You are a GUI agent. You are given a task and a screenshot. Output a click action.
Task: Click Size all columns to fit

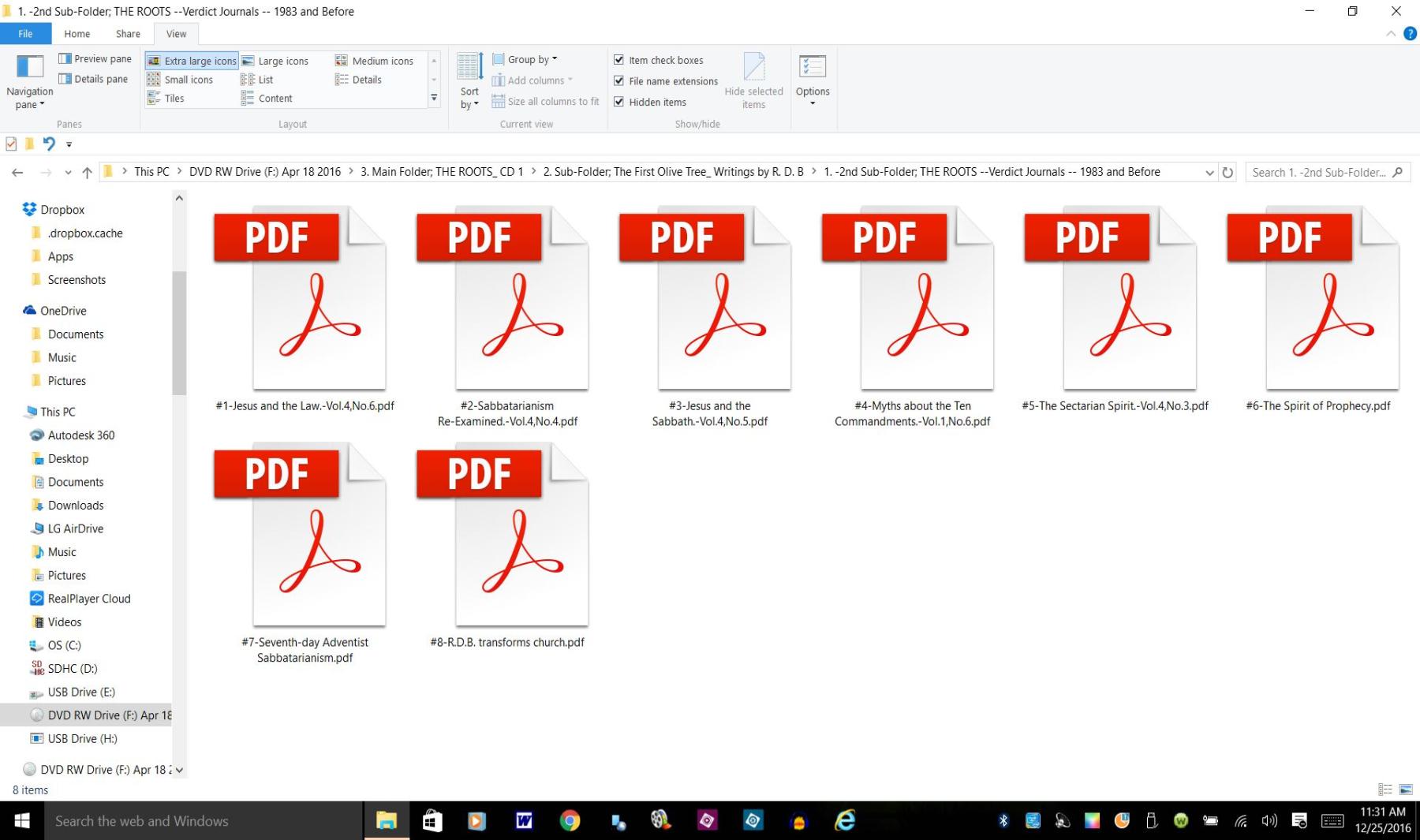[x=545, y=102]
